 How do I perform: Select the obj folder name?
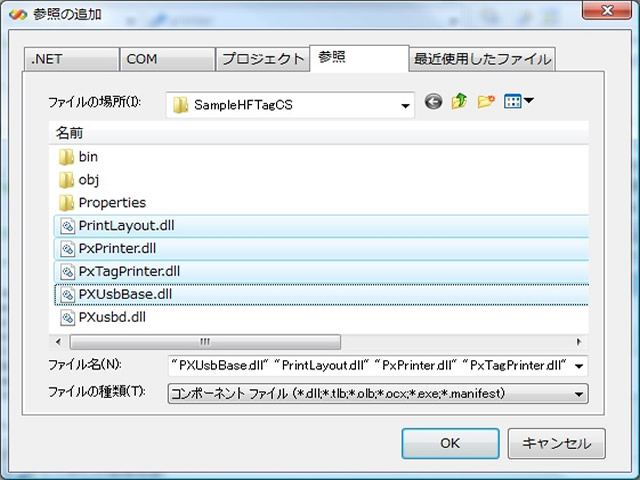[89, 180]
